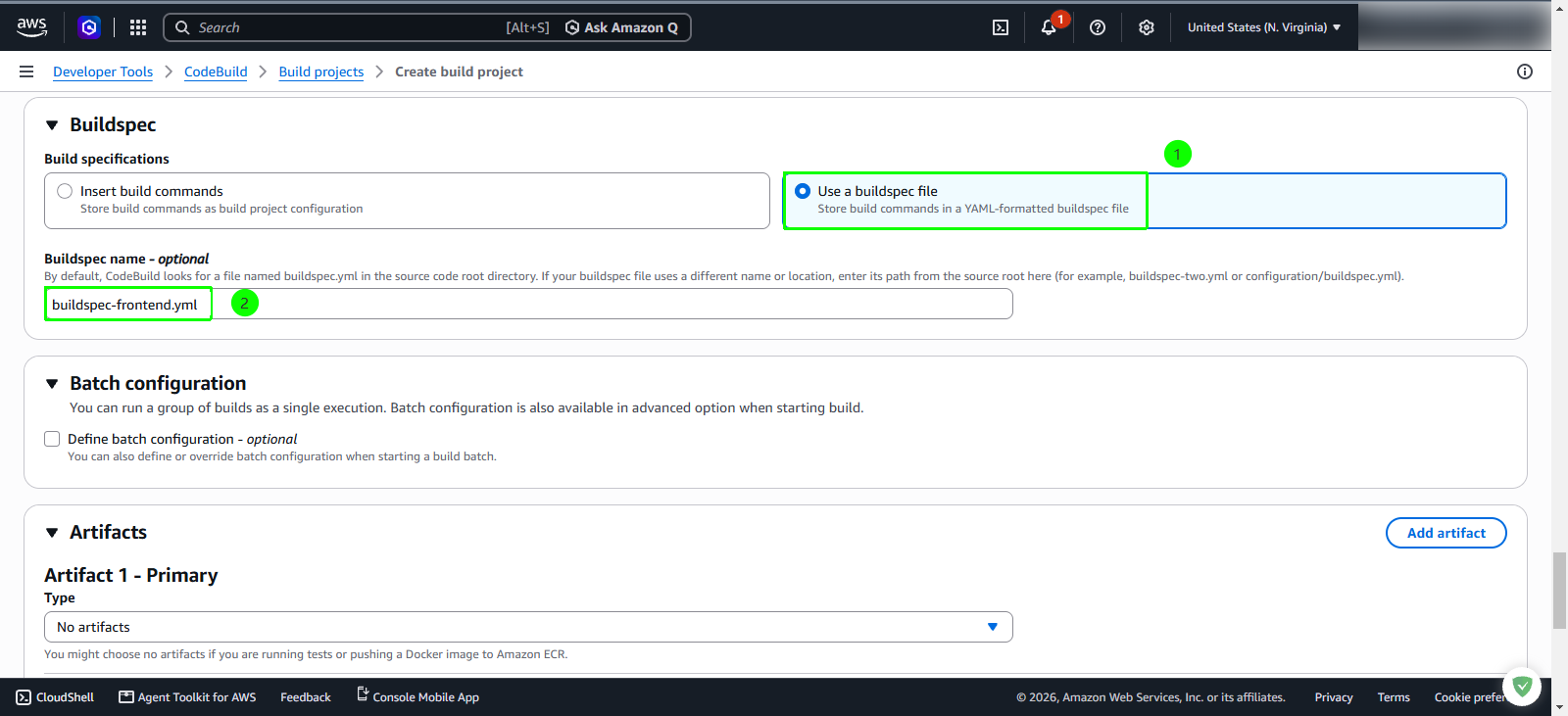Click the green shield badge icon

click(x=1522, y=687)
